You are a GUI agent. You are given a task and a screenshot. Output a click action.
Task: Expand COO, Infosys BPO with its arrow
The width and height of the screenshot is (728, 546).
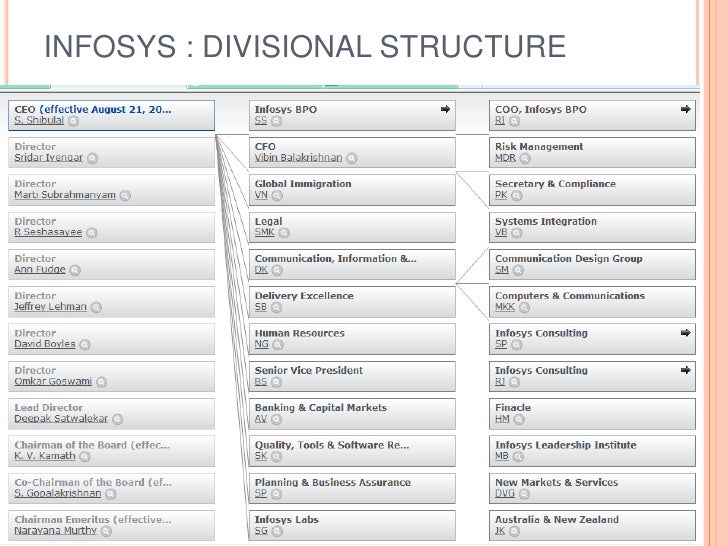click(x=685, y=109)
